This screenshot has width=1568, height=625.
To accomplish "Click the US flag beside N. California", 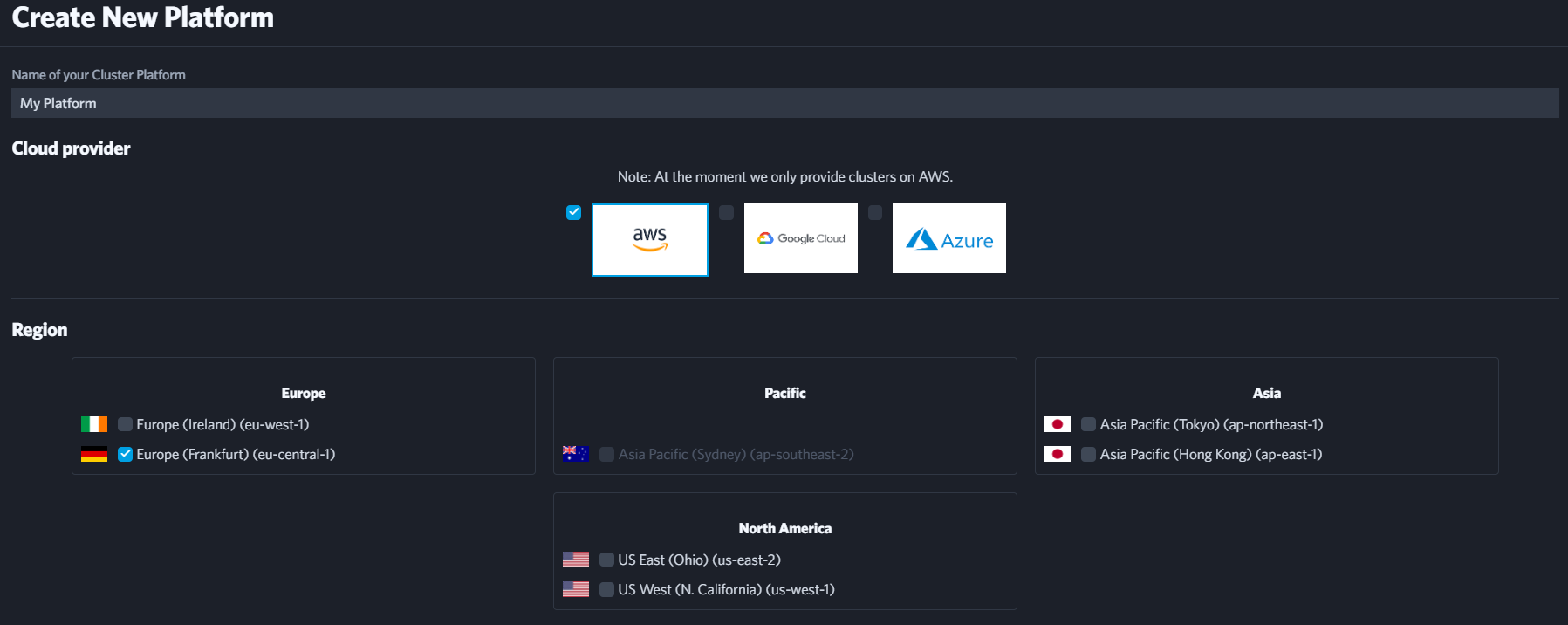I will click(x=576, y=589).
